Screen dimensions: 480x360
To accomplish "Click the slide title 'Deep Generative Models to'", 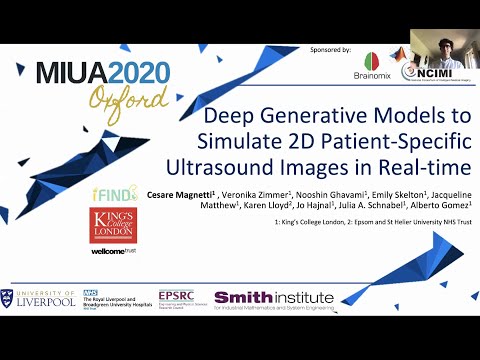I will (x=337, y=116).
